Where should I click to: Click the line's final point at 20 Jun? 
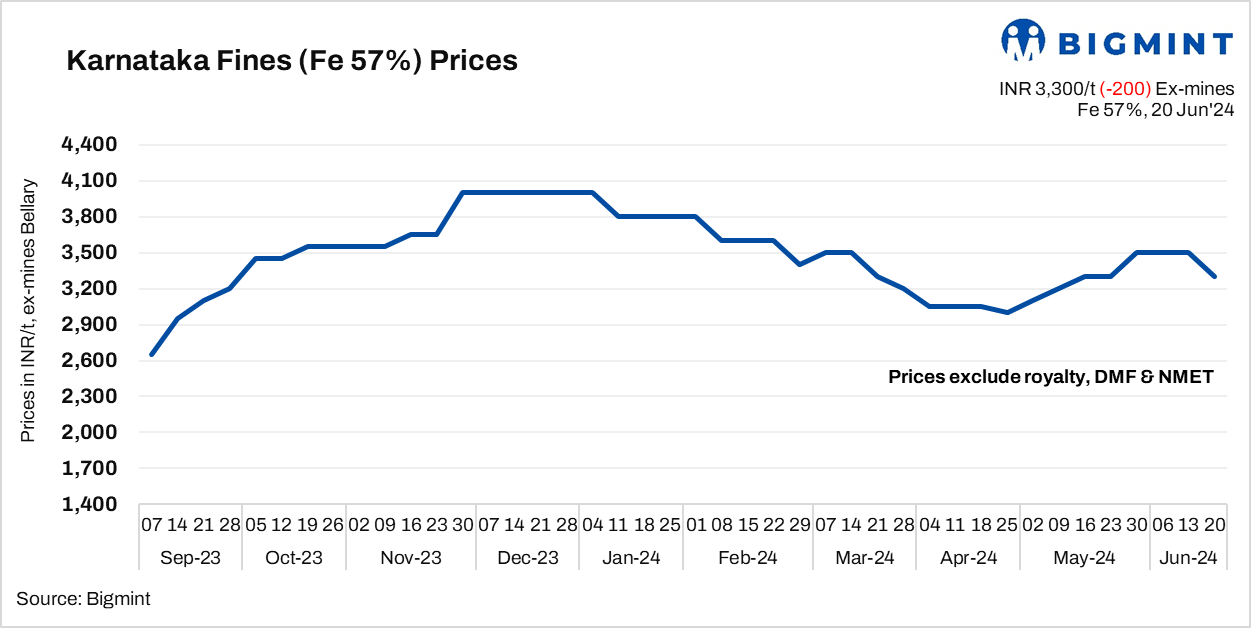pos(1215,277)
